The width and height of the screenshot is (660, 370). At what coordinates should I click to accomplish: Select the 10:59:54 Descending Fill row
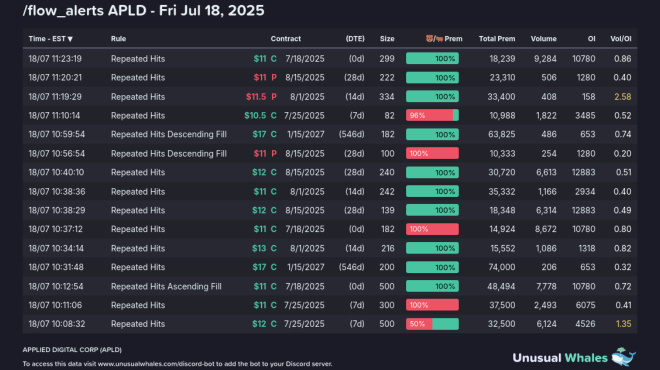(x=330, y=134)
